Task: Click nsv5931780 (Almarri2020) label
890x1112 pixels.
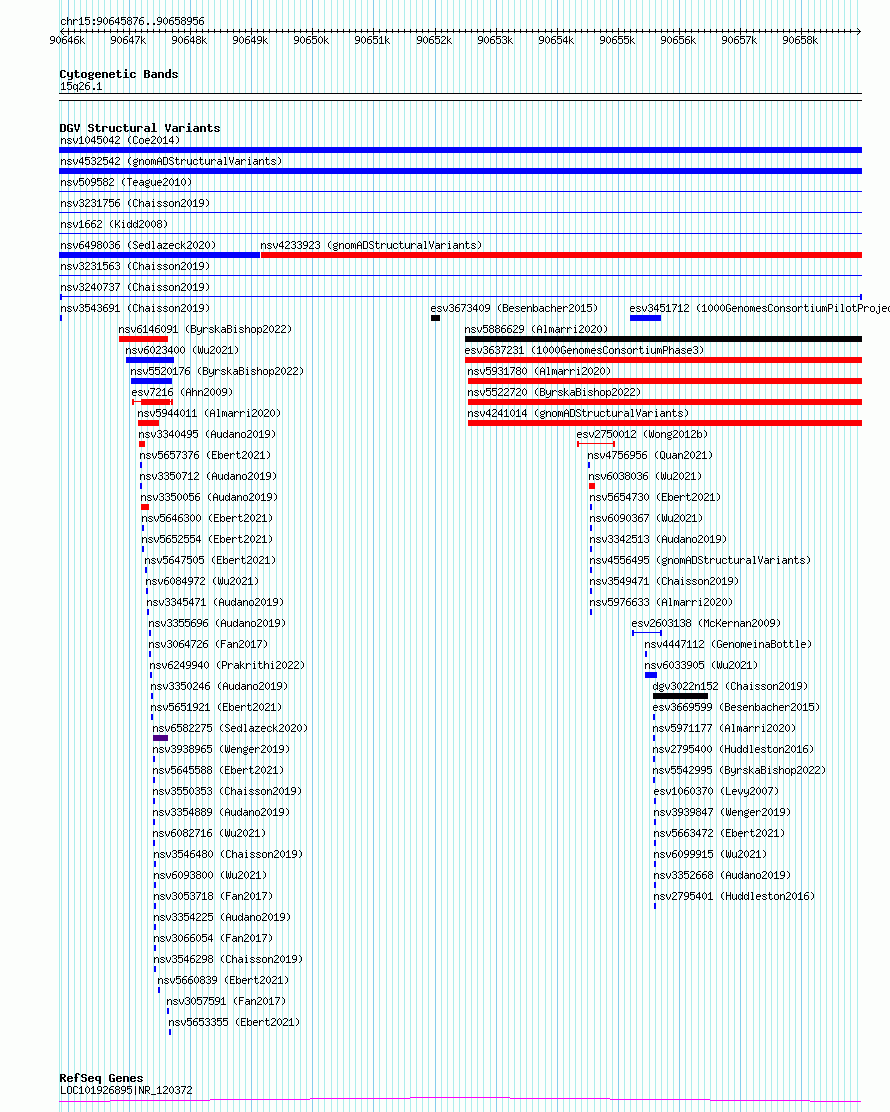Action: coord(539,372)
